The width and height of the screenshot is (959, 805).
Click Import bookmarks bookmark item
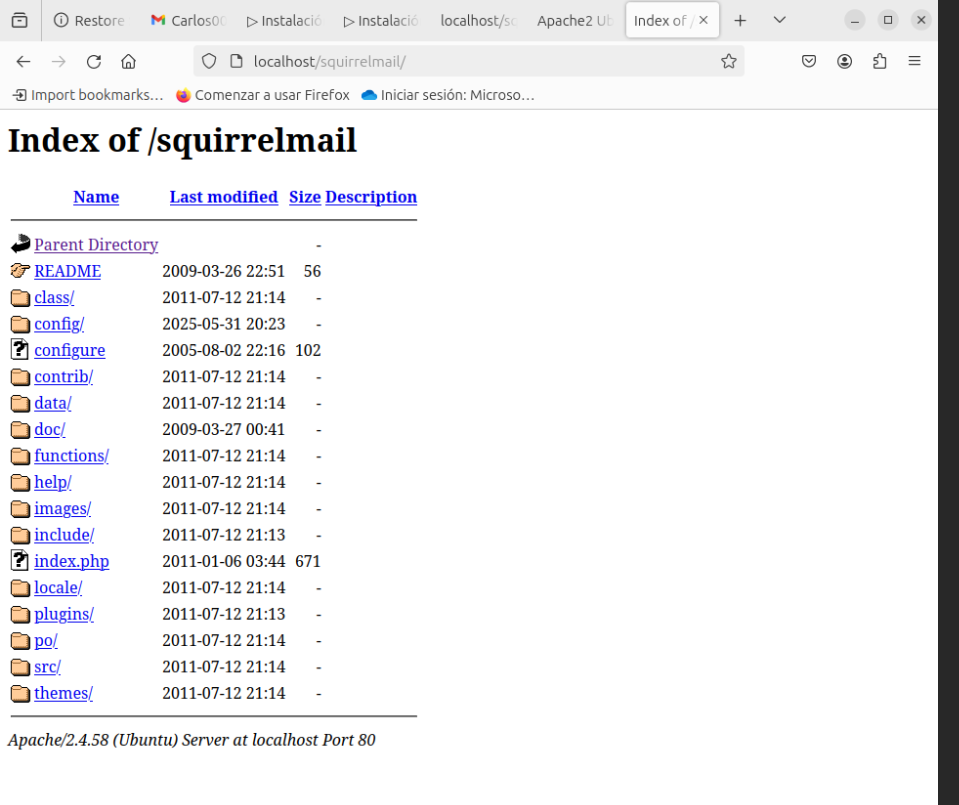(88, 95)
